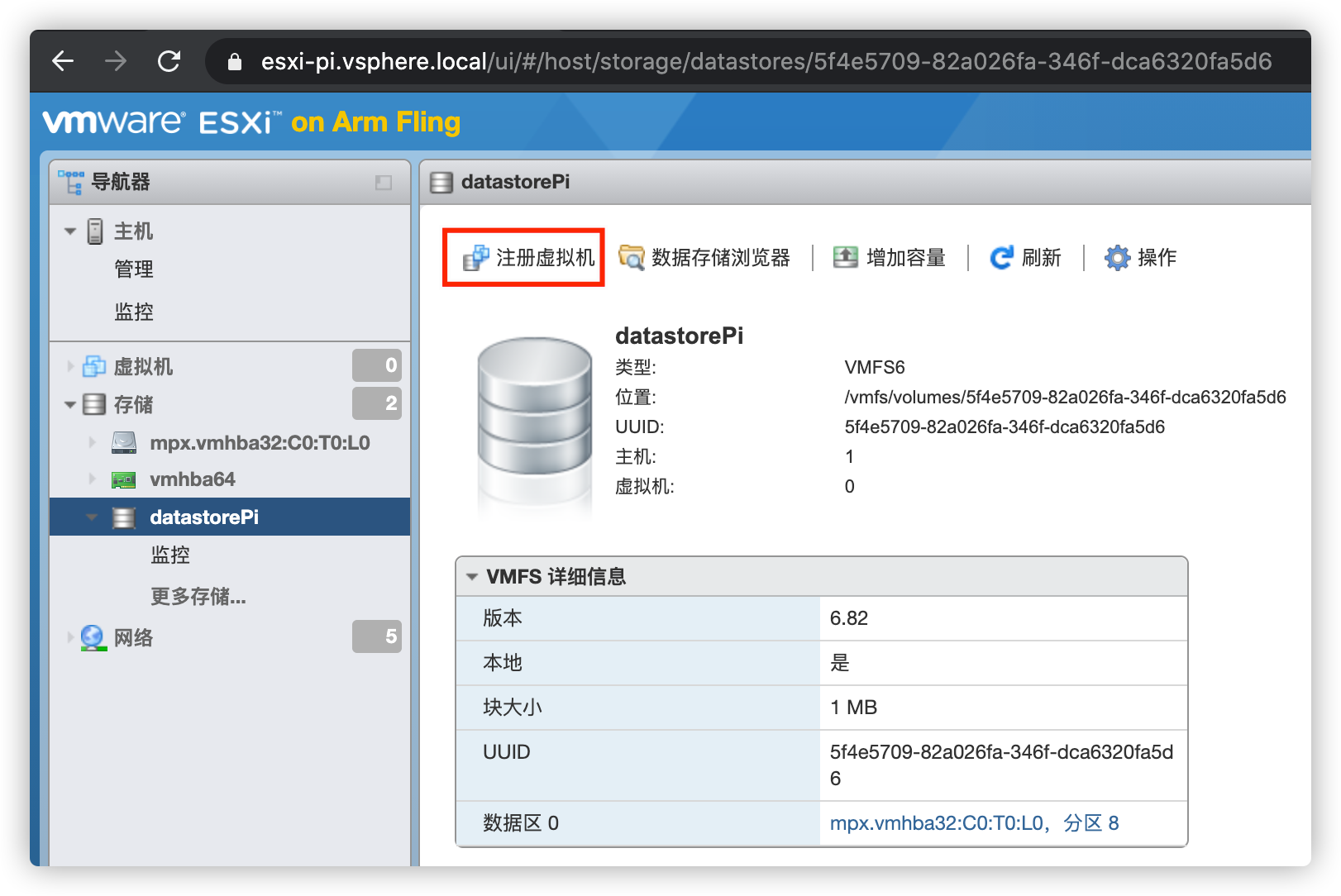Viewport: 1341px width, 896px height.
Task: Click the navigator pin icon
Action: (x=383, y=182)
